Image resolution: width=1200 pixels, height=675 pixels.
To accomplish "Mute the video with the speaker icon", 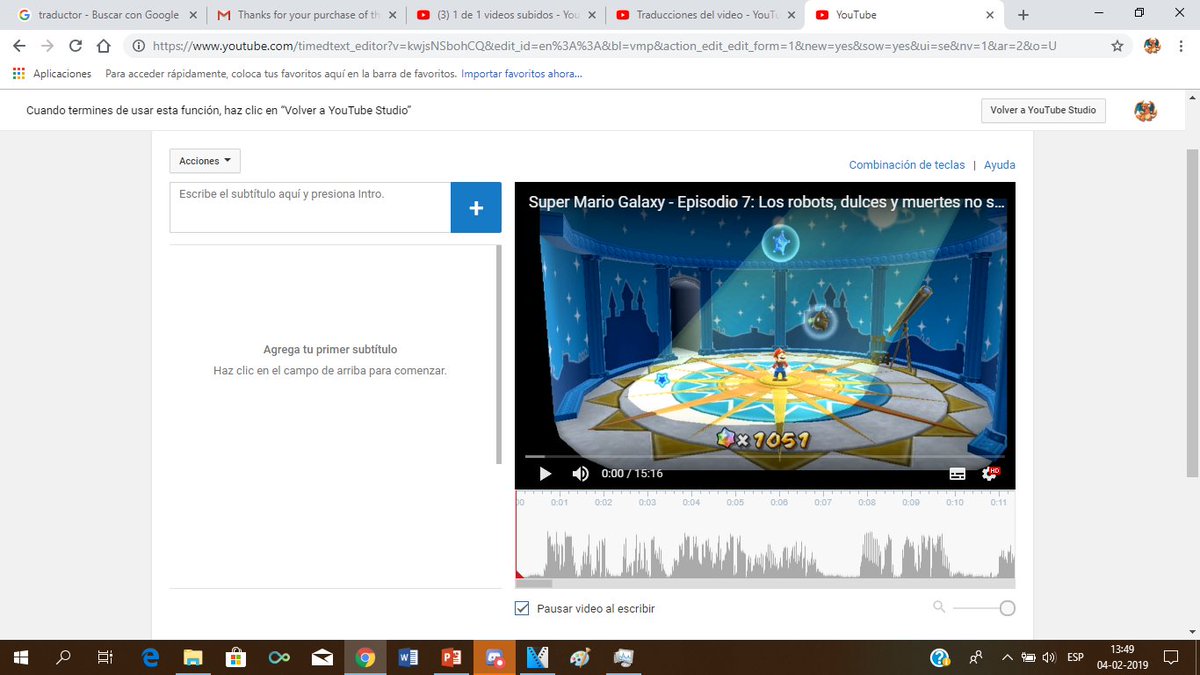I will click(580, 474).
